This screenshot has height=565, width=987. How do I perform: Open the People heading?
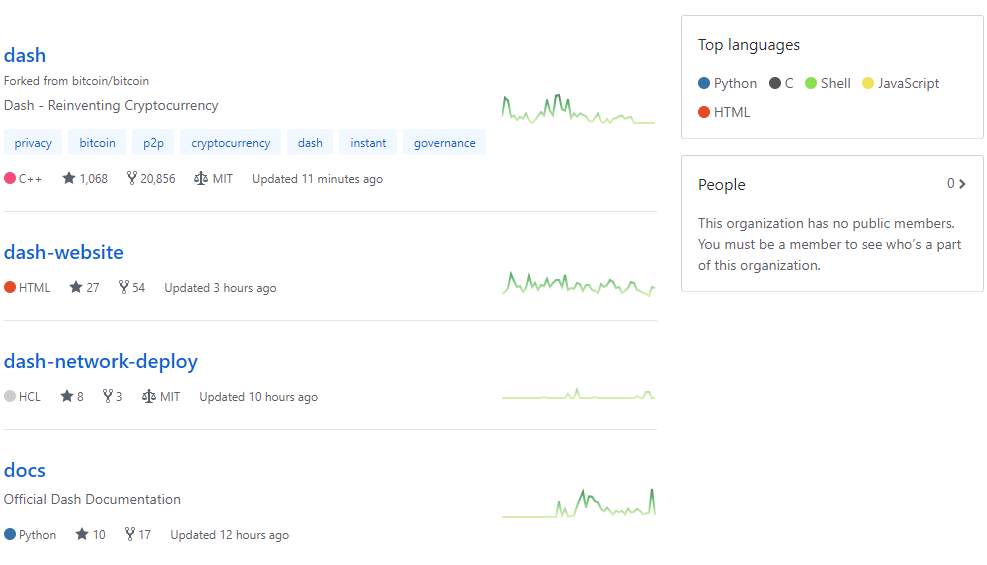721,184
